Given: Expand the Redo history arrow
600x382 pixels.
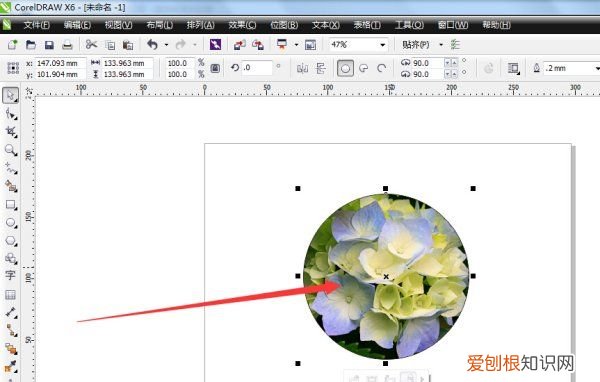Looking at the screenshot, I should (195, 45).
